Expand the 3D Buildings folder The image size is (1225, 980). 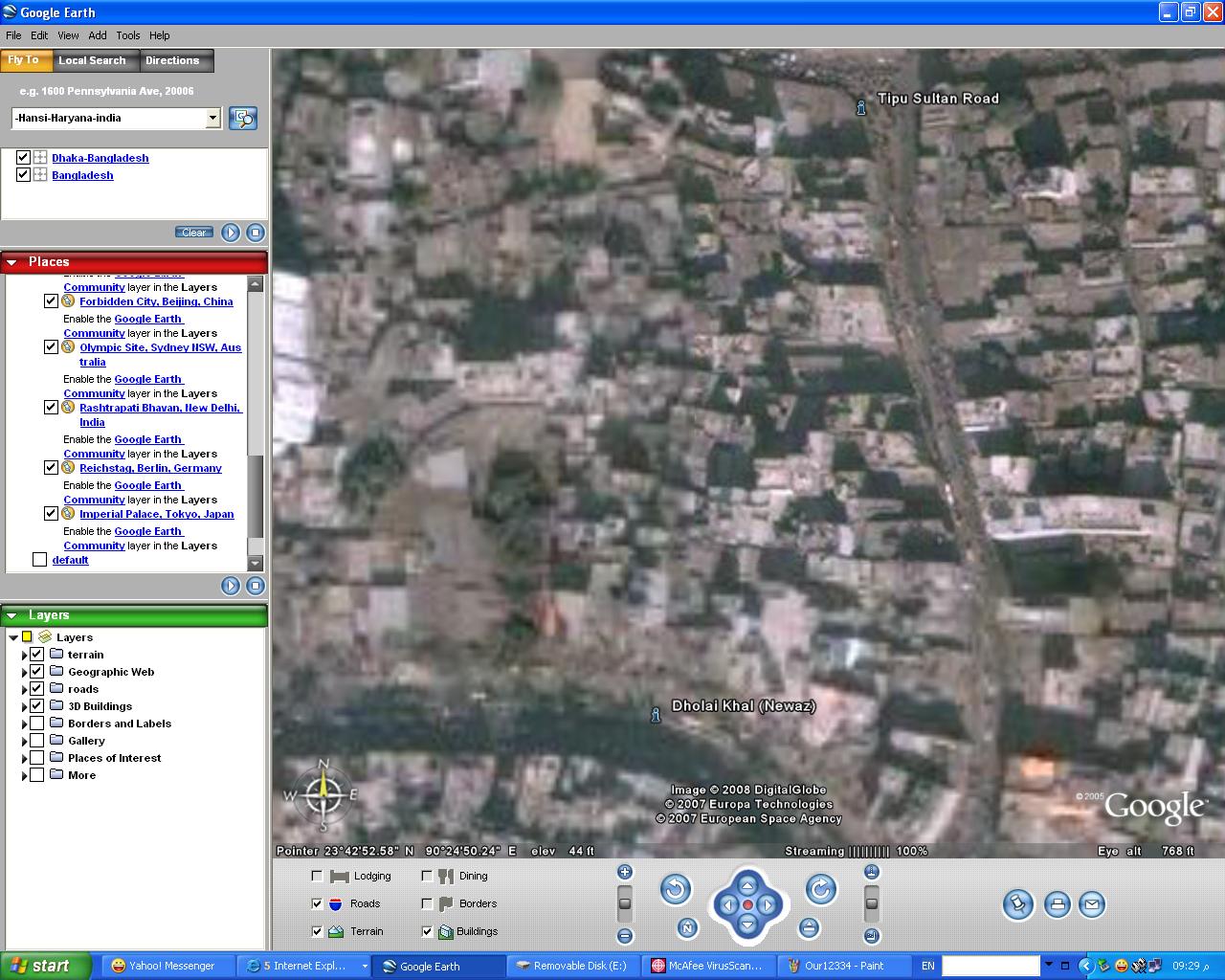[x=24, y=706]
